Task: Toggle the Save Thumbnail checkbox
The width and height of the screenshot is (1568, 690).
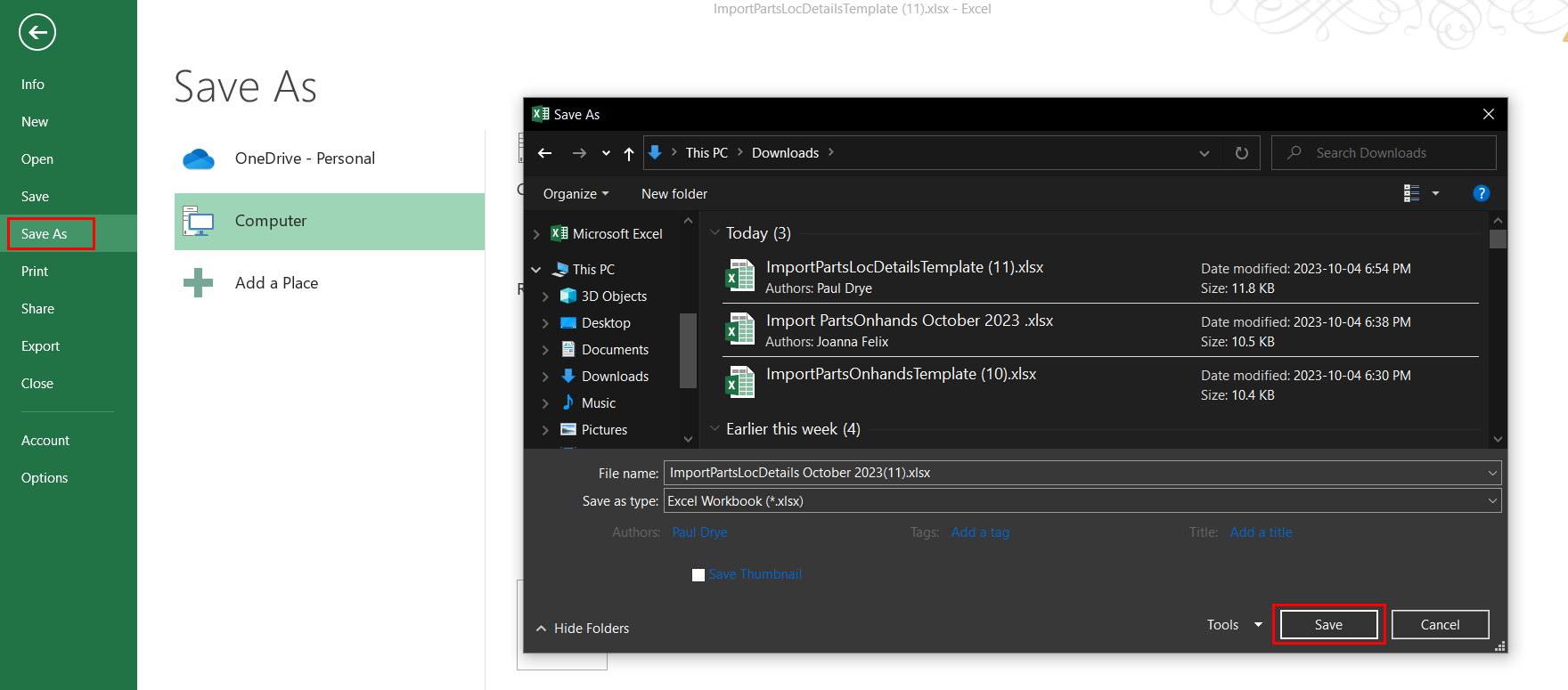Action: pos(698,575)
